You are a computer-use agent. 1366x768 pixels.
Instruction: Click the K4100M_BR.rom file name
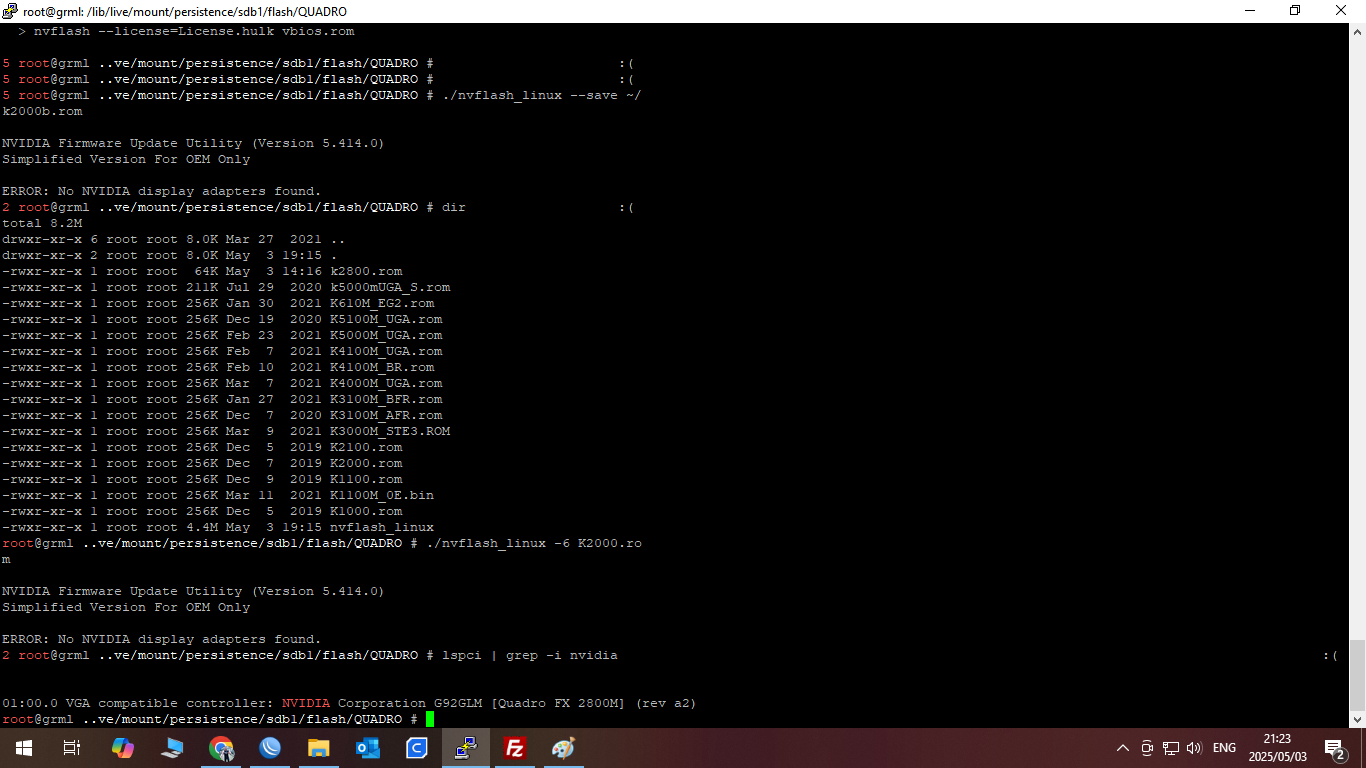(x=382, y=367)
